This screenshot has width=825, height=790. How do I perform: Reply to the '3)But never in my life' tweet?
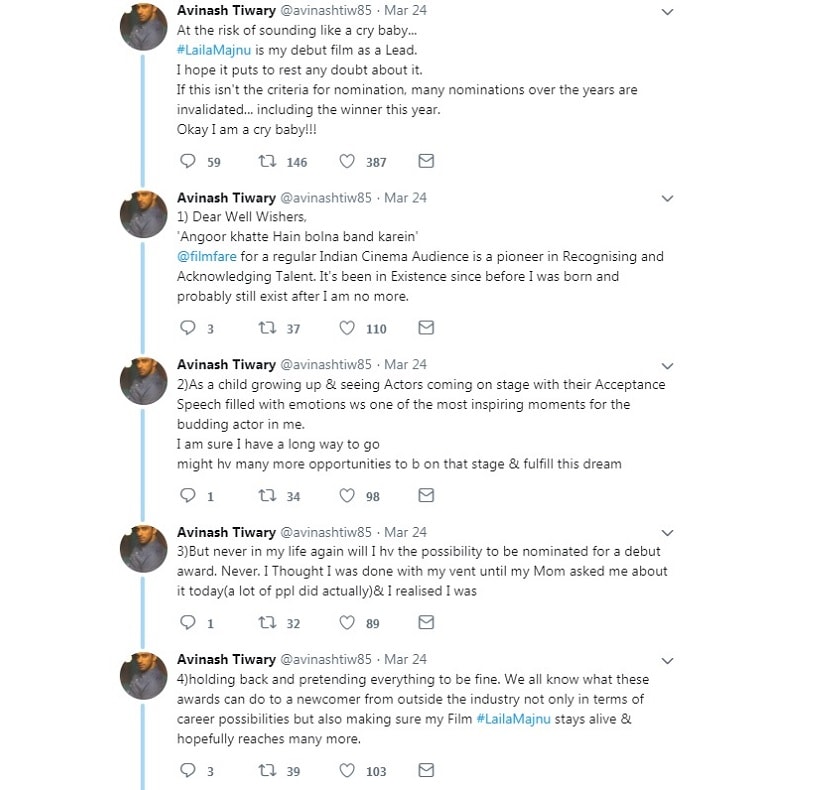click(x=188, y=623)
